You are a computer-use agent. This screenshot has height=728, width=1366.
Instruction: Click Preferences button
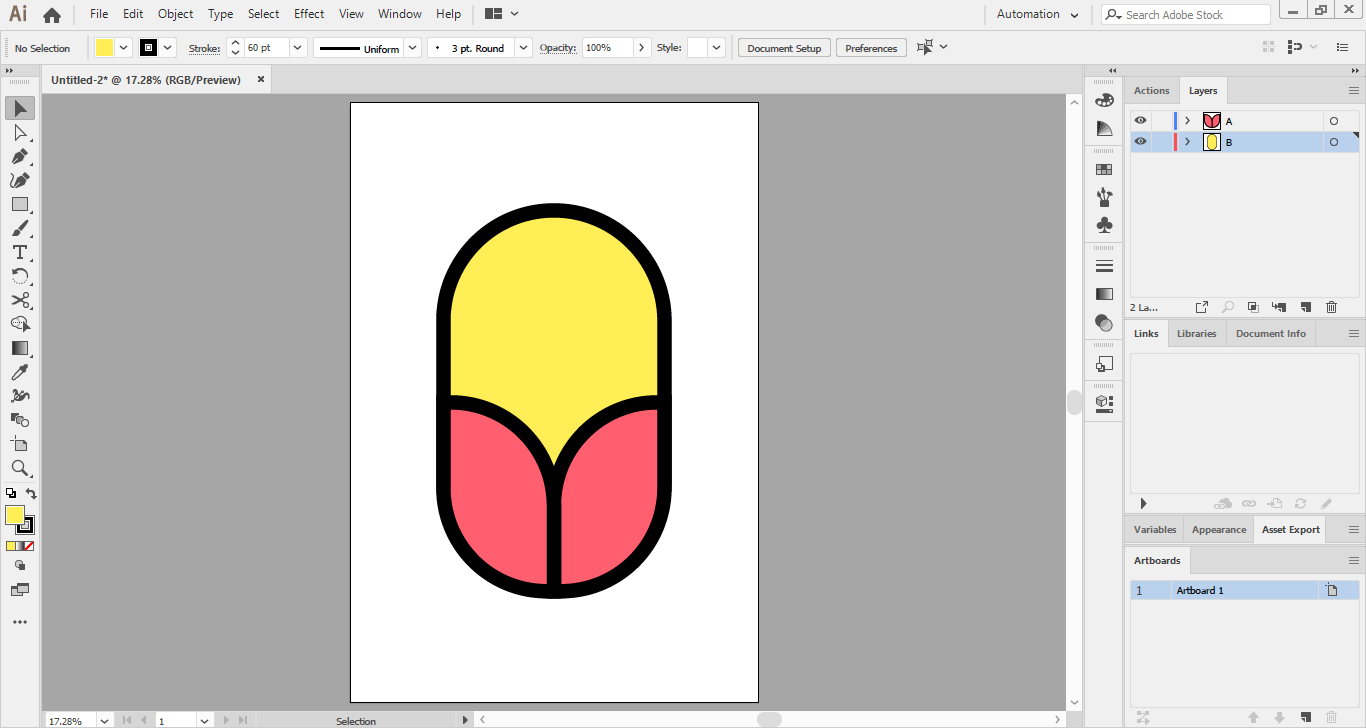click(871, 48)
